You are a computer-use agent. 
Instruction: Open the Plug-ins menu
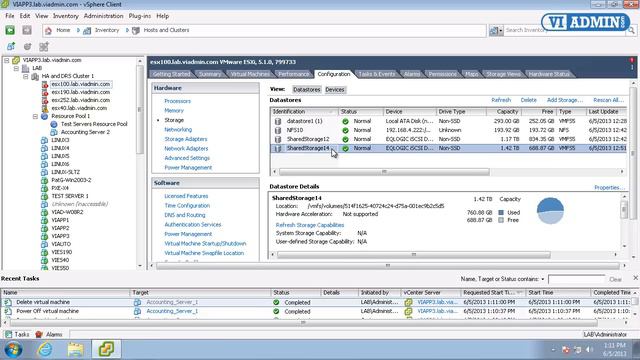[140, 16]
